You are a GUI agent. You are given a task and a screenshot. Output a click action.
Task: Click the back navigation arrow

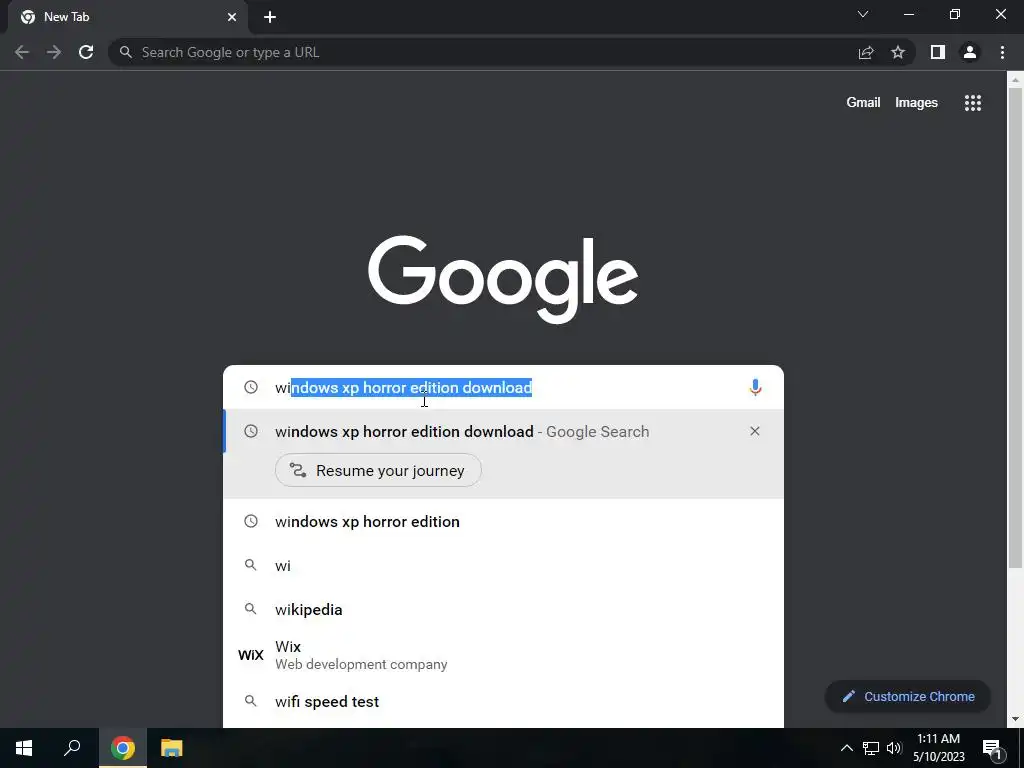coord(22,52)
